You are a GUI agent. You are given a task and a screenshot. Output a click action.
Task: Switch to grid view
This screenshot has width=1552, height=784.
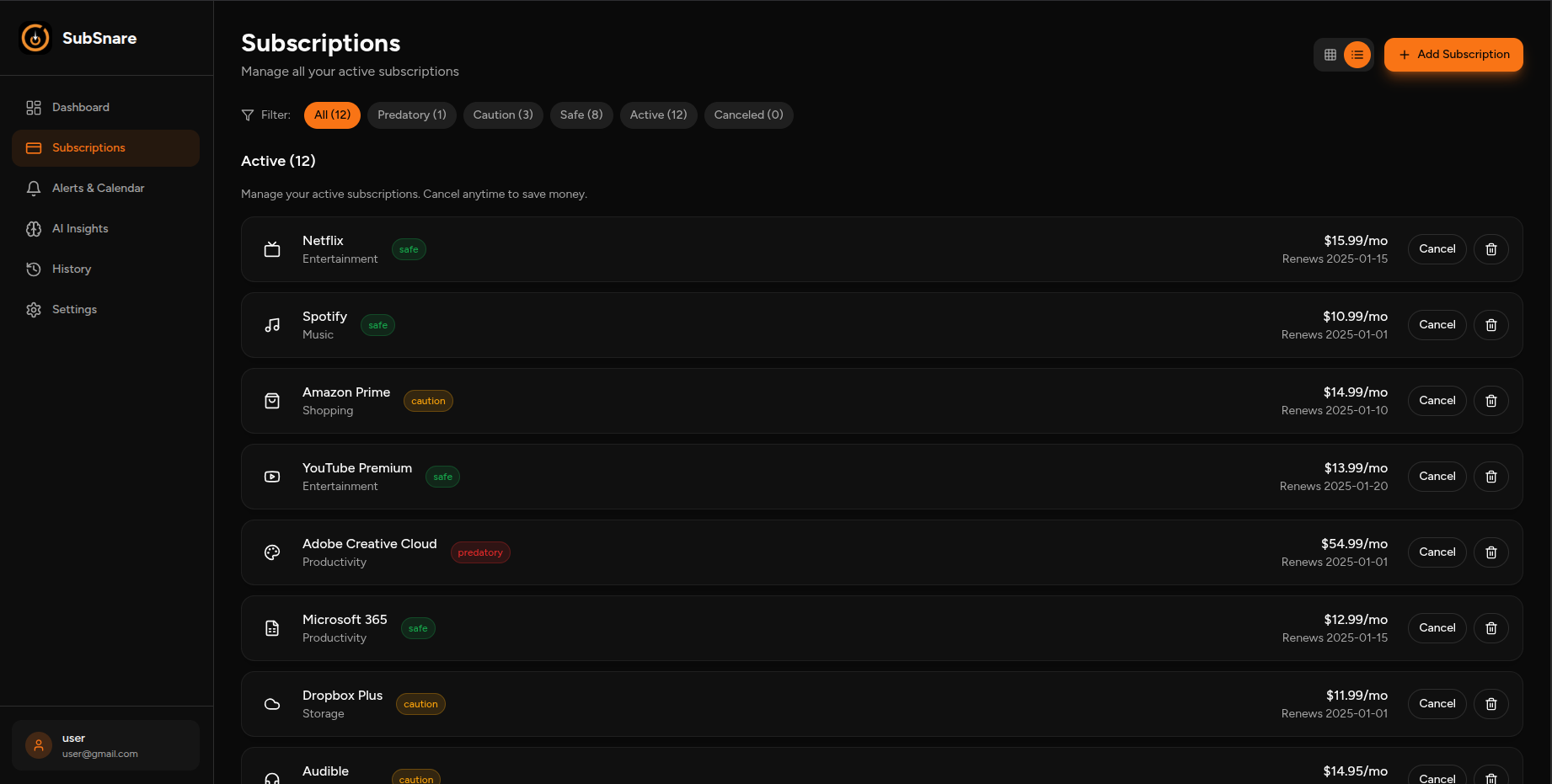1330,55
